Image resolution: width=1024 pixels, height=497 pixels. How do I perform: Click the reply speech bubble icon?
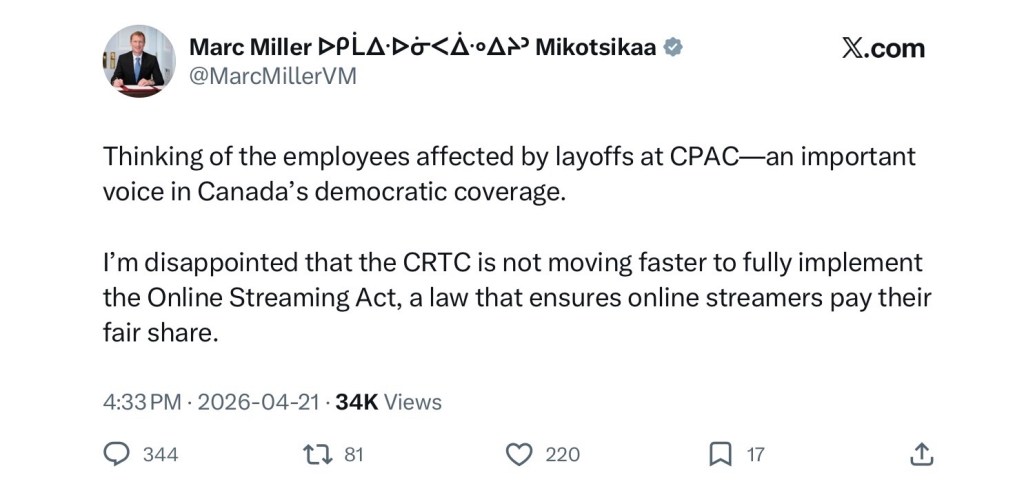[118, 455]
